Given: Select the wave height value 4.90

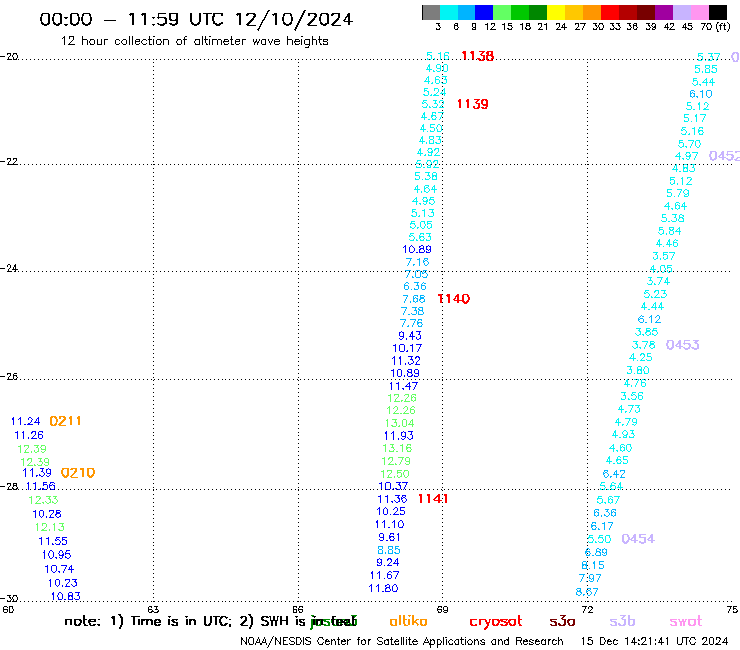Looking at the screenshot, I should [437, 68].
